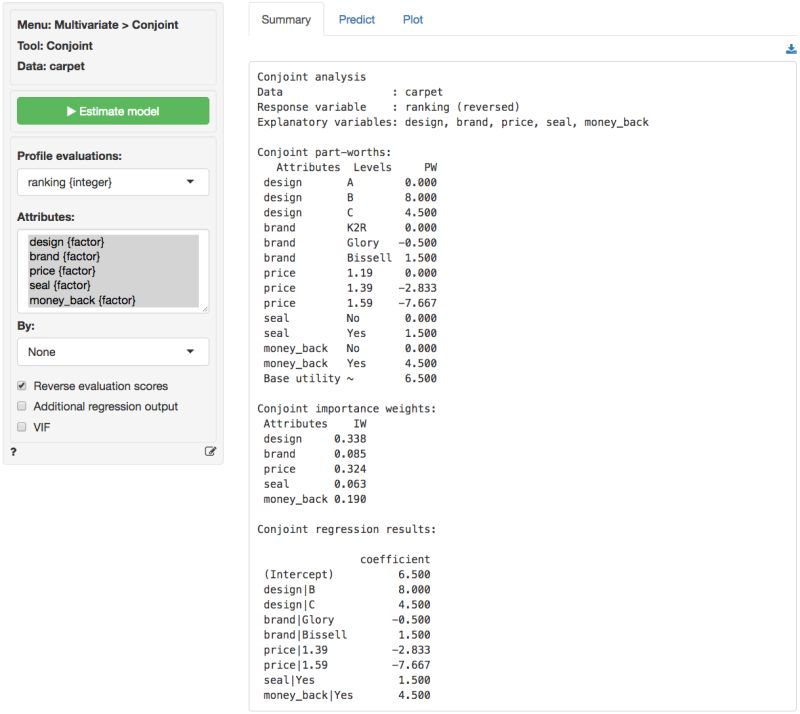800x714 pixels.
Task: Enable Additional regression output
Action: (22, 406)
